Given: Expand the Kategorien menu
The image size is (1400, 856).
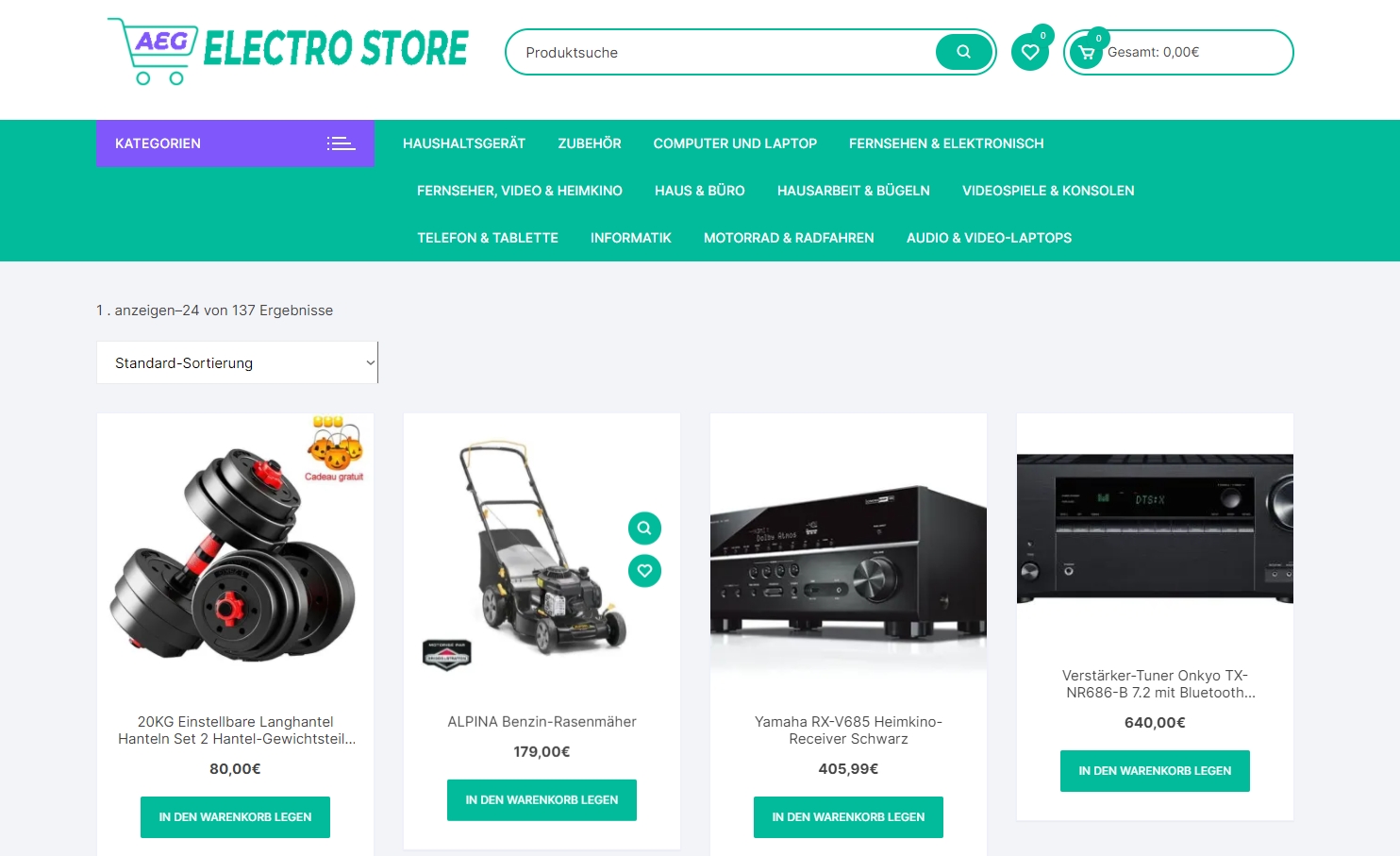Looking at the screenshot, I should tap(235, 143).
